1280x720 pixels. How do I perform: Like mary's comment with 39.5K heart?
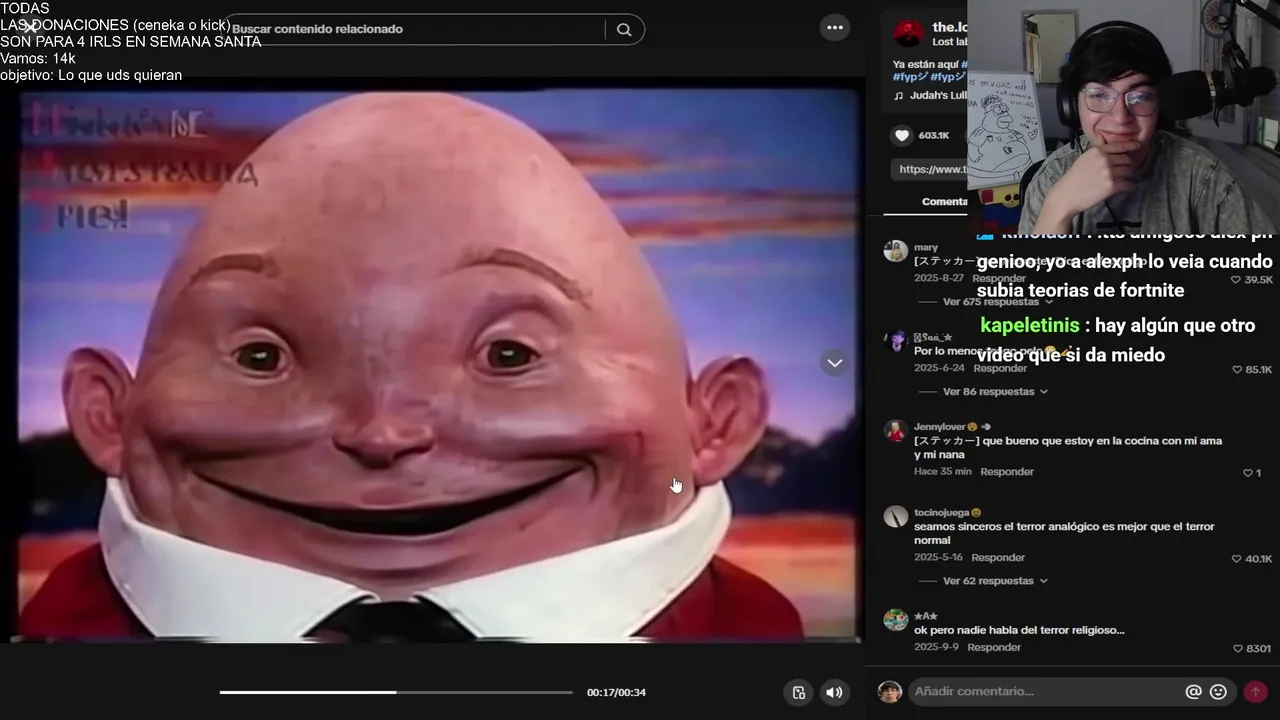pos(1236,280)
